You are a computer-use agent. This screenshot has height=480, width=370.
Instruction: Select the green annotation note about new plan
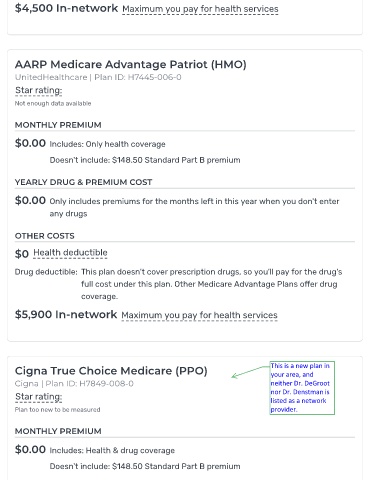point(302,388)
